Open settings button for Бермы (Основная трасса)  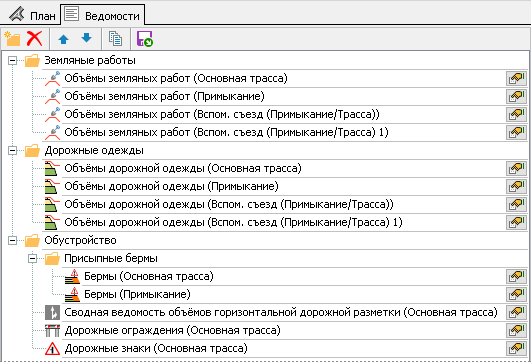pyautogui.click(x=516, y=276)
